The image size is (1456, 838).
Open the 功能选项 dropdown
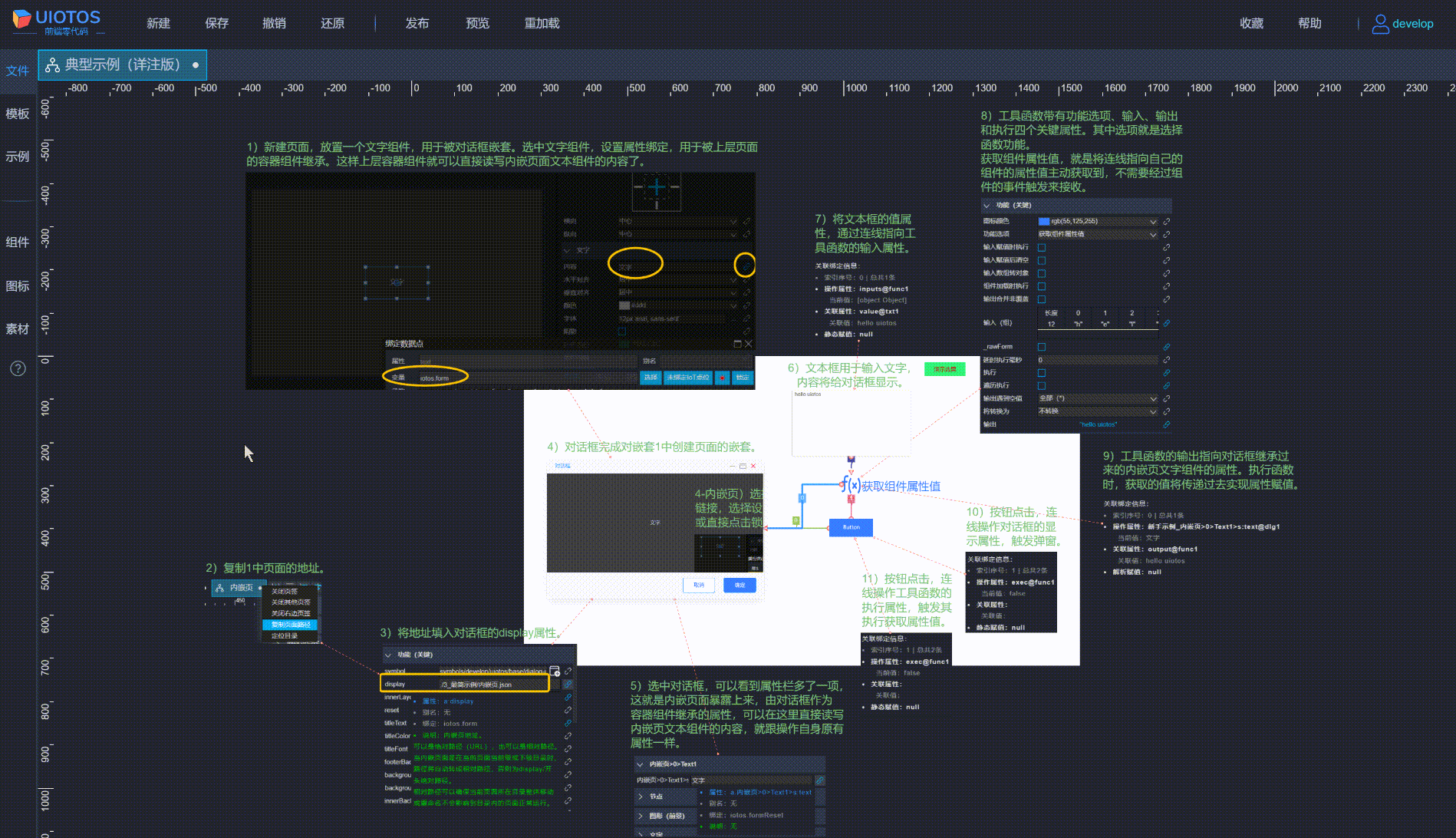click(1098, 234)
